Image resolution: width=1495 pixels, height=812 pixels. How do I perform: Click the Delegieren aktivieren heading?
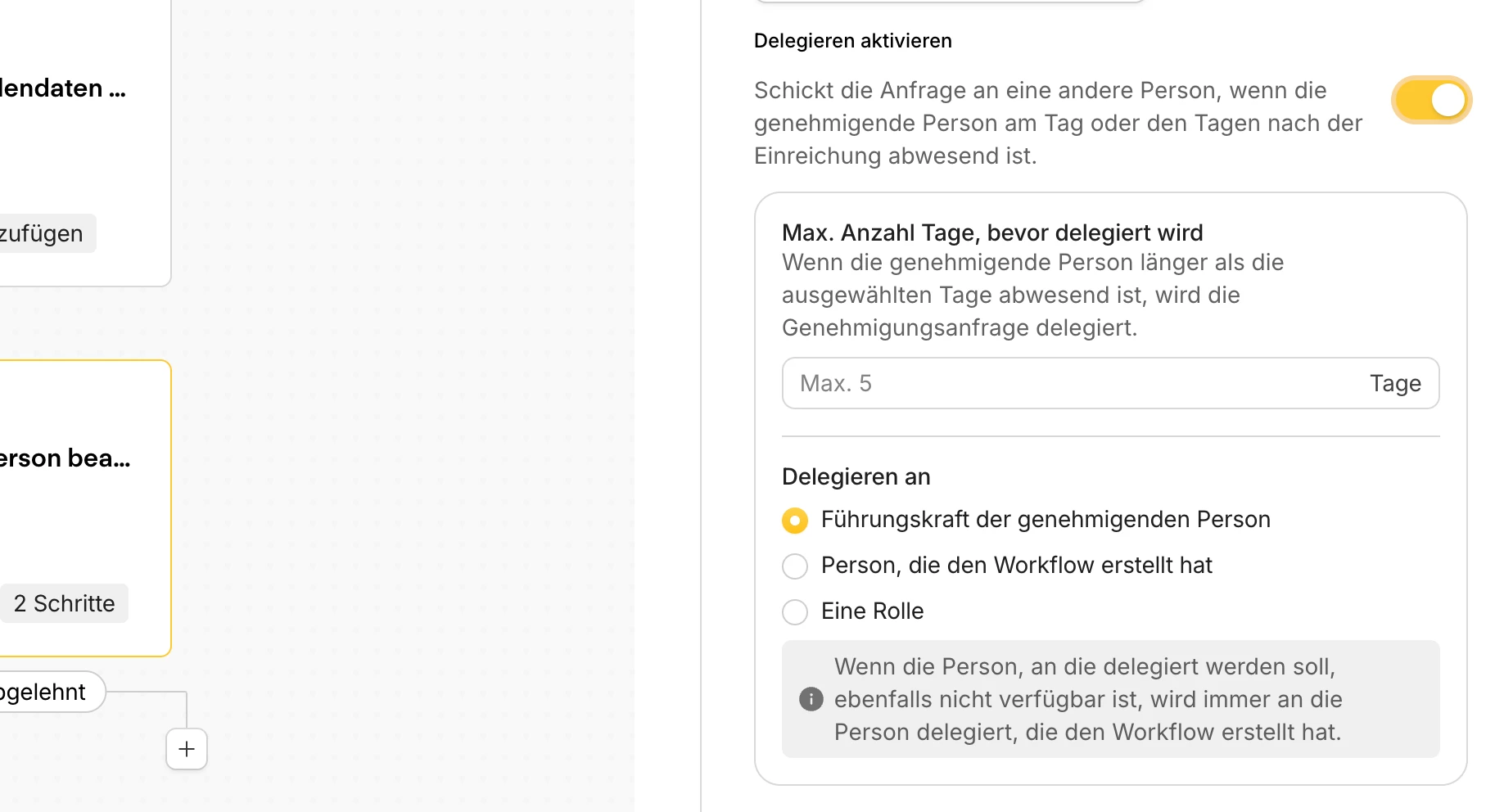(852, 41)
